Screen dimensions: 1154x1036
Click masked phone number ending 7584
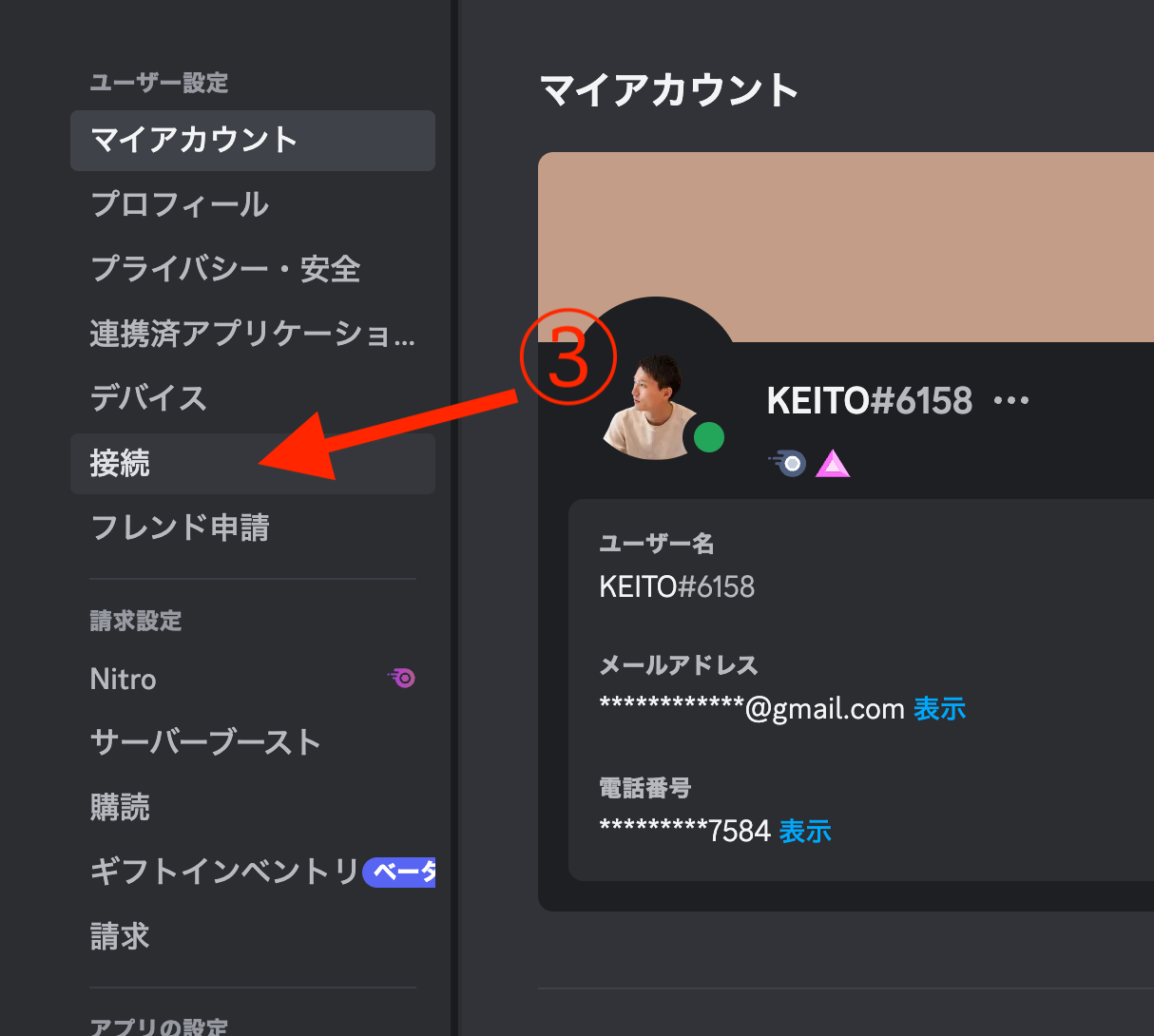pos(684,832)
